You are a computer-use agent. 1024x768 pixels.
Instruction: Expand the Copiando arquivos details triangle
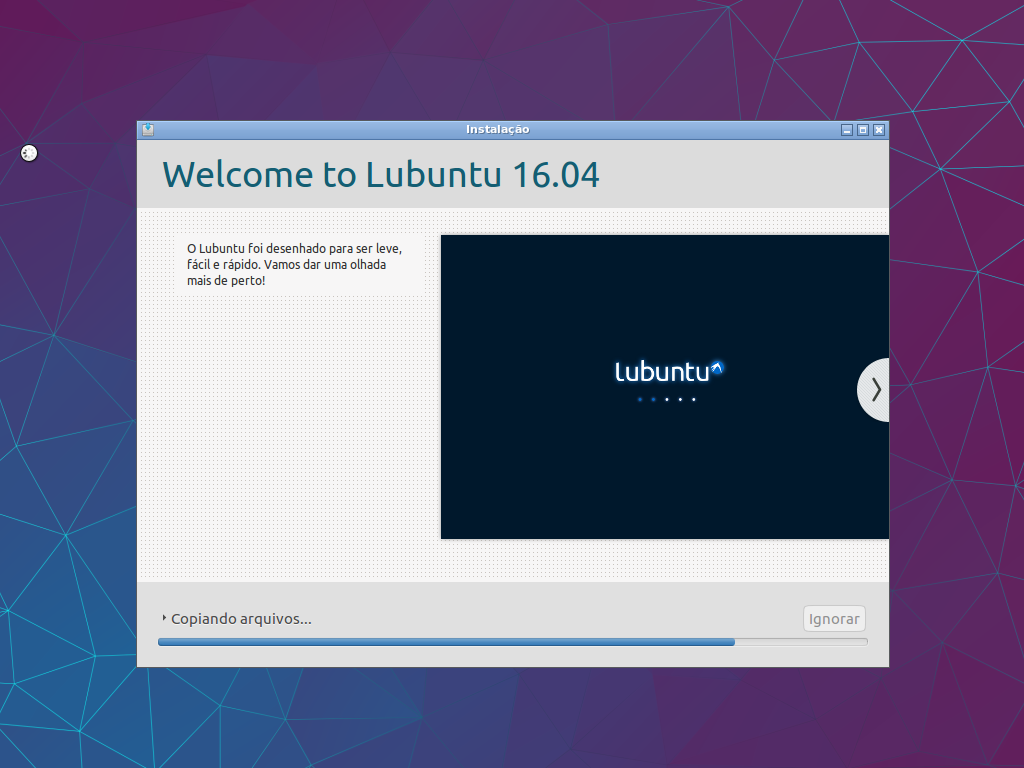[x=164, y=618]
